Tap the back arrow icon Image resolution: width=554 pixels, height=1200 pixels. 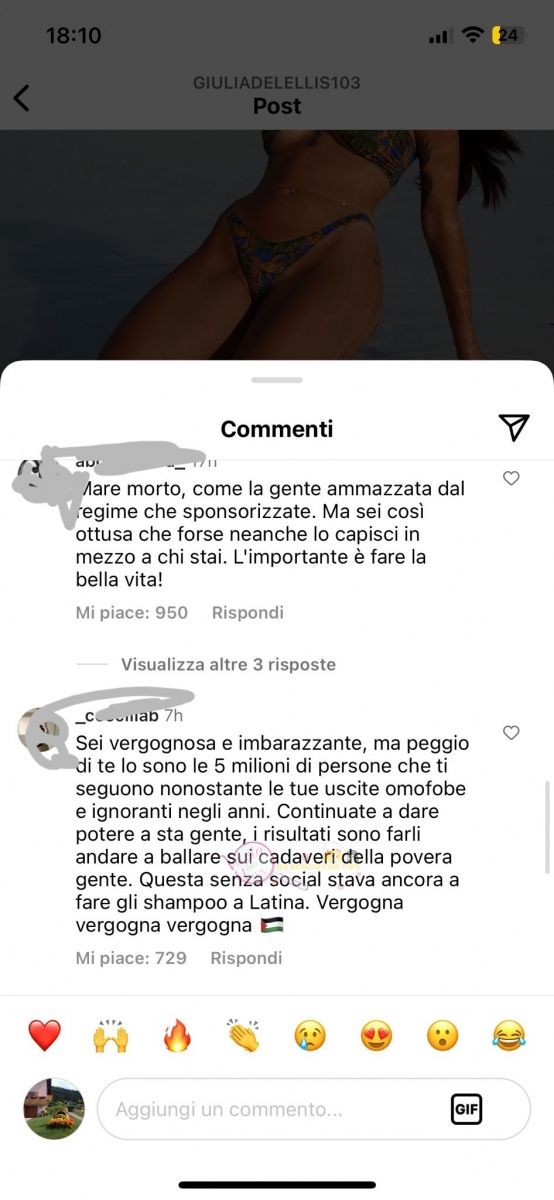(21, 98)
